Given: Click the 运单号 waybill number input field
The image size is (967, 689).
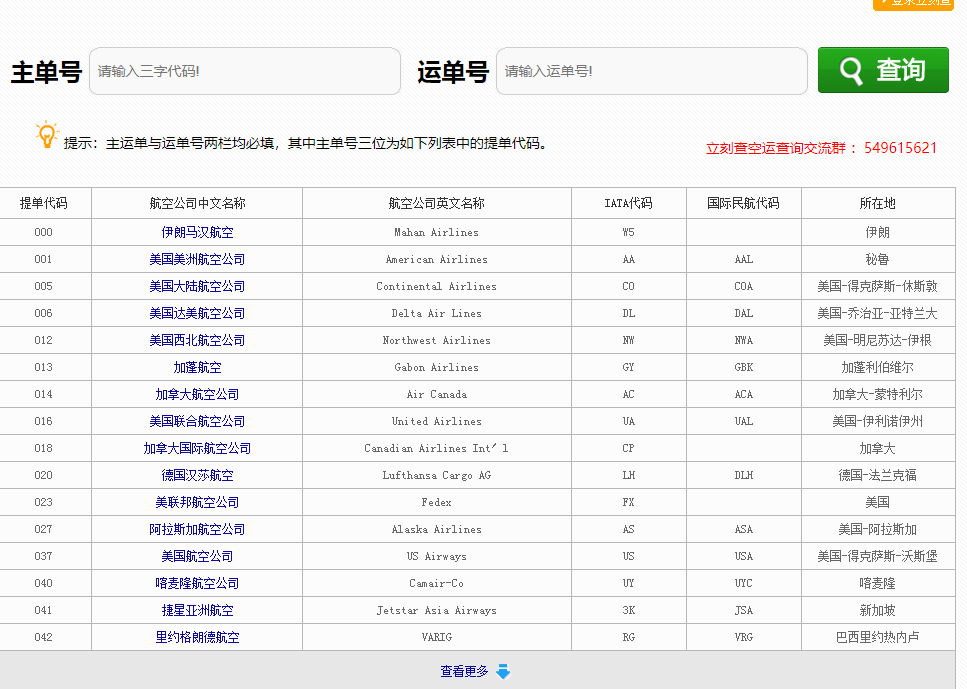Looking at the screenshot, I should pos(652,71).
